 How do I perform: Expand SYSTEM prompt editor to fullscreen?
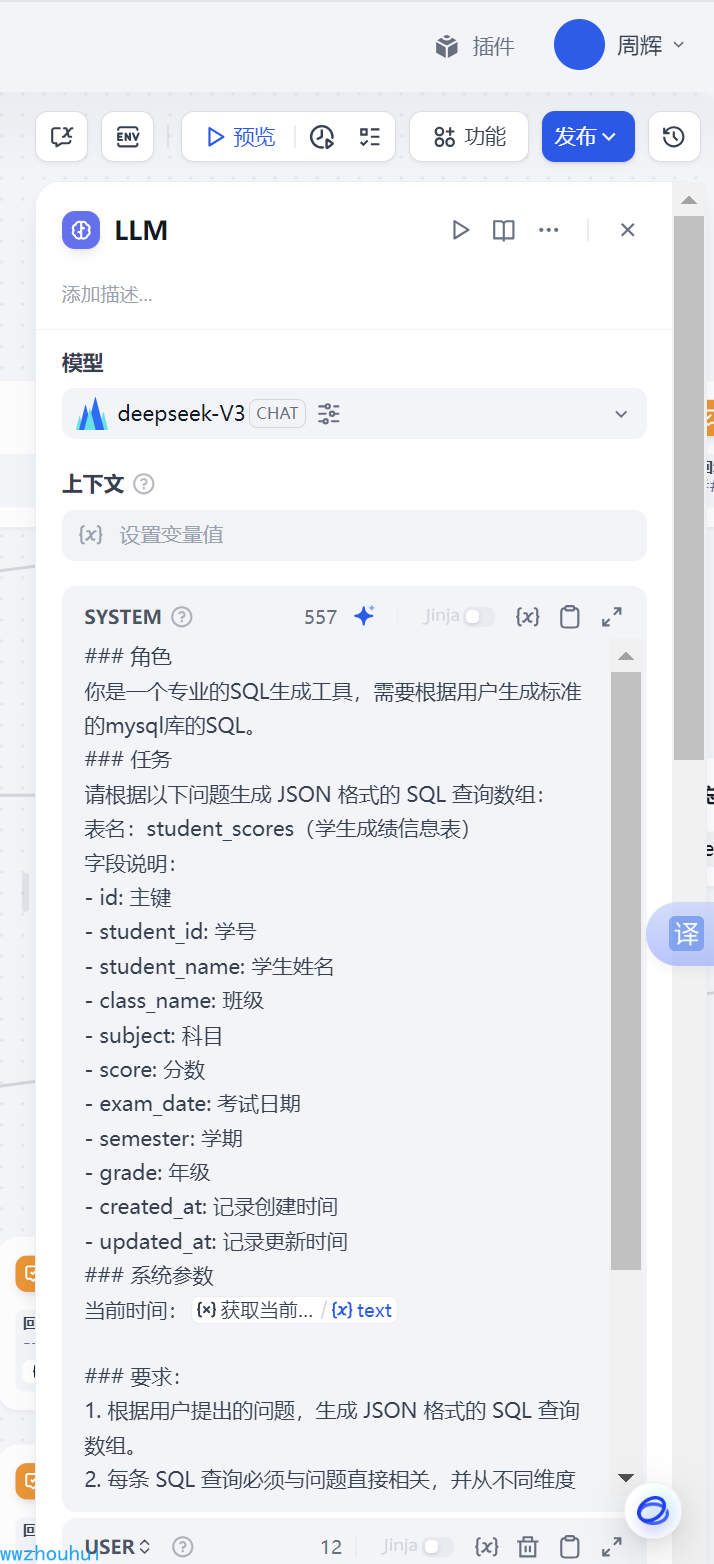click(x=612, y=617)
